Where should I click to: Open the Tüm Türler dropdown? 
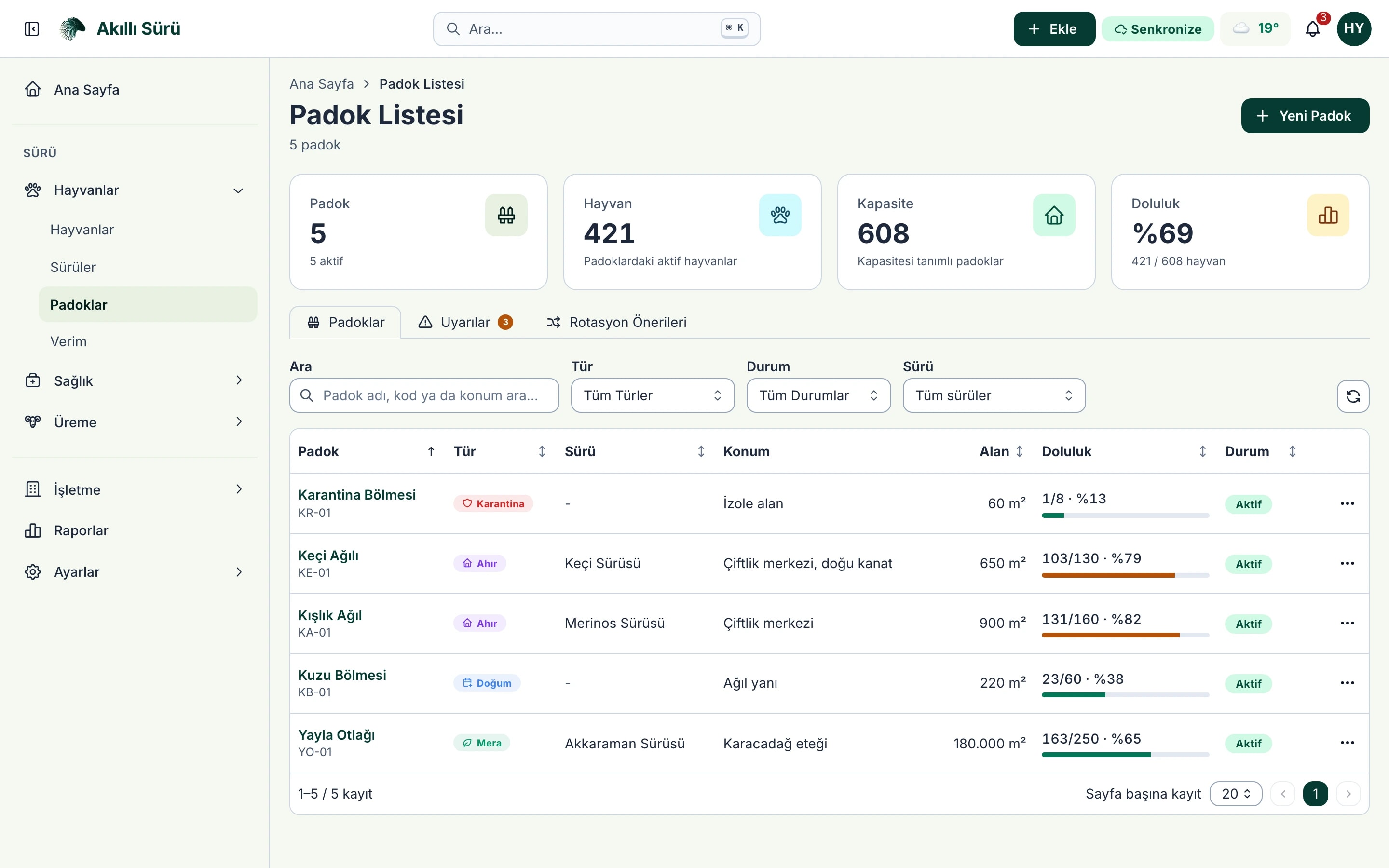pyautogui.click(x=653, y=395)
